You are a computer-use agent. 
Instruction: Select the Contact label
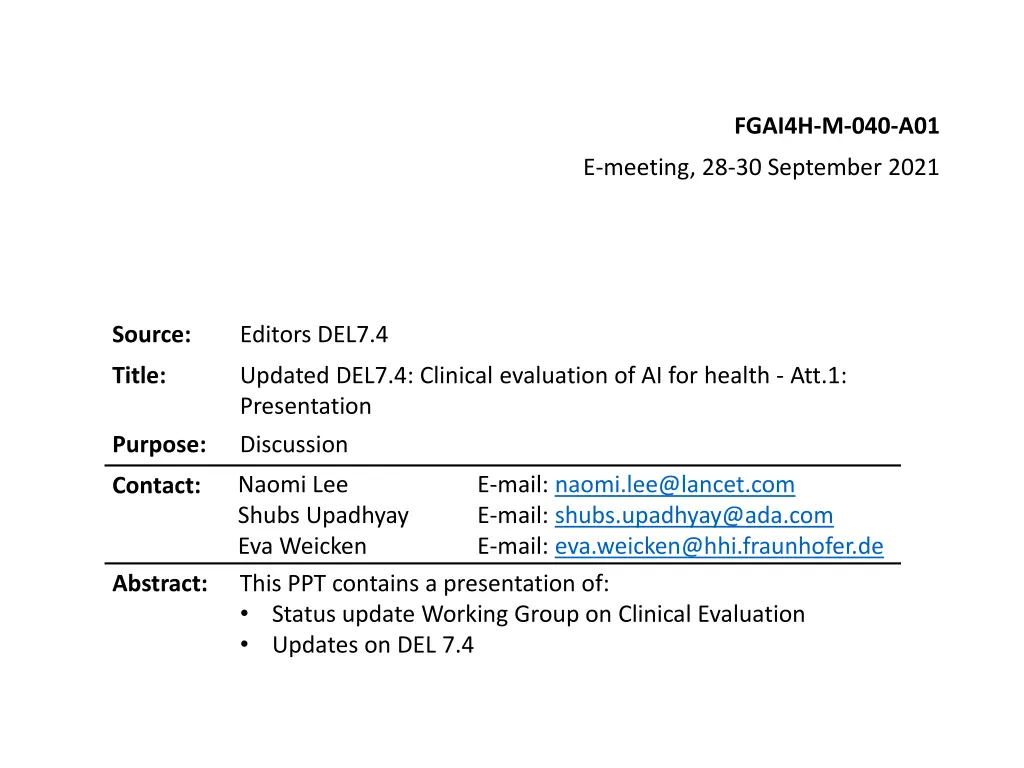[x=157, y=485]
